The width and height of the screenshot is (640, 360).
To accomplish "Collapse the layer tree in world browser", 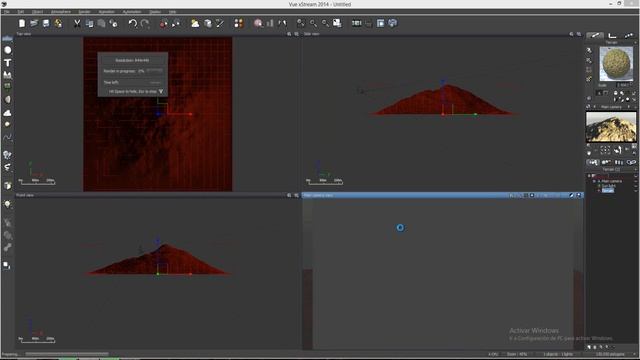I will click(x=589, y=176).
